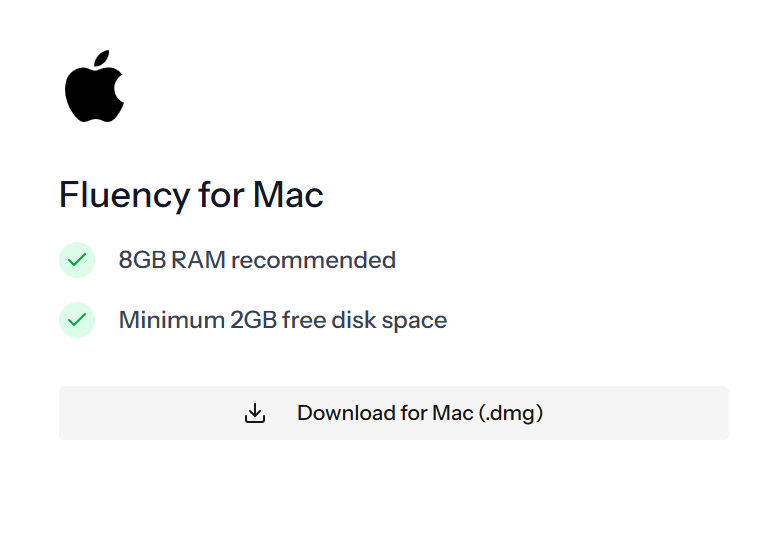Click the word "Fluency" in the title
This screenshot has width=784, height=549.
pyautogui.click(x=124, y=195)
